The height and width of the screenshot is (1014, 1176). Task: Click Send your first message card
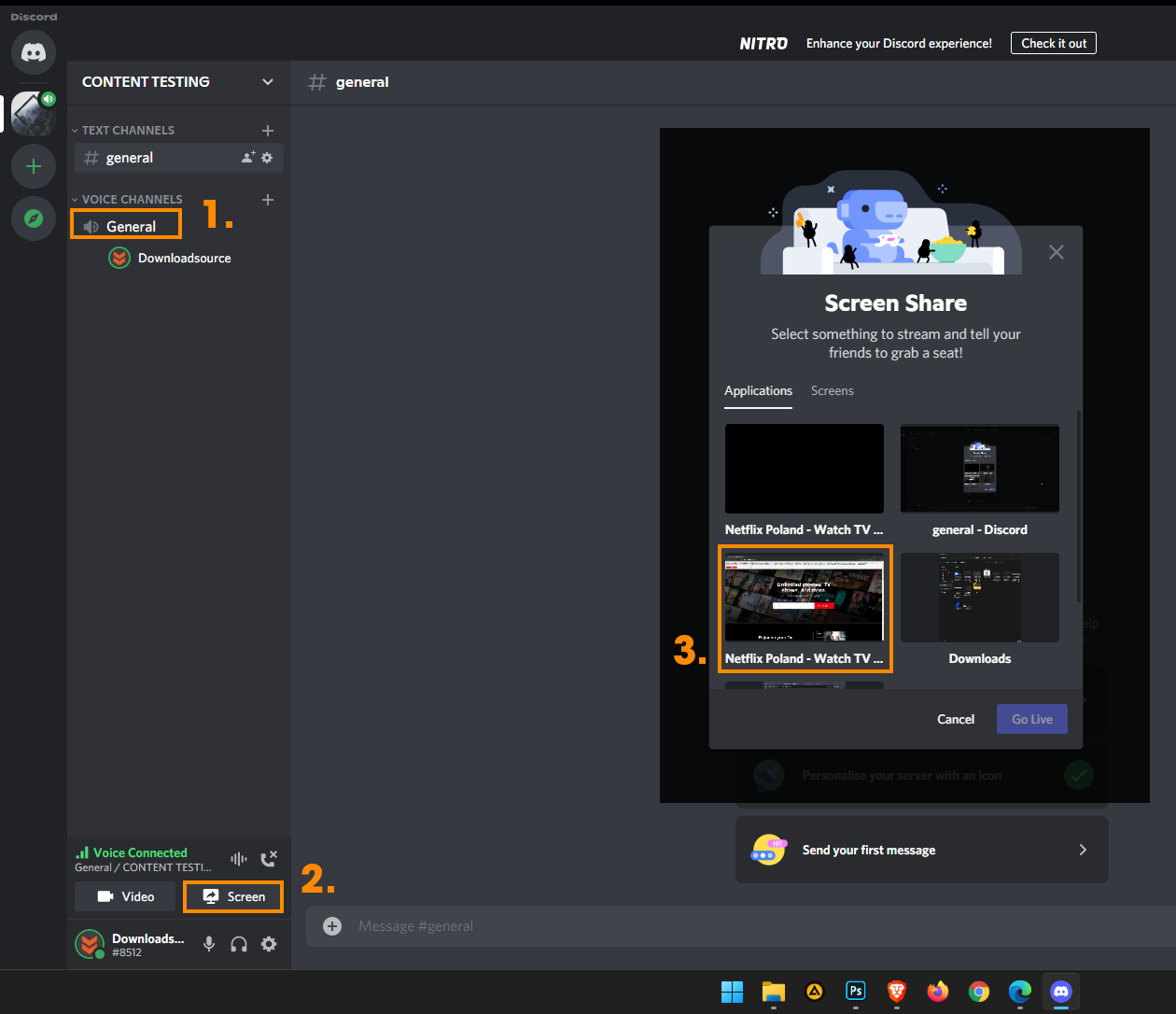tap(921, 850)
